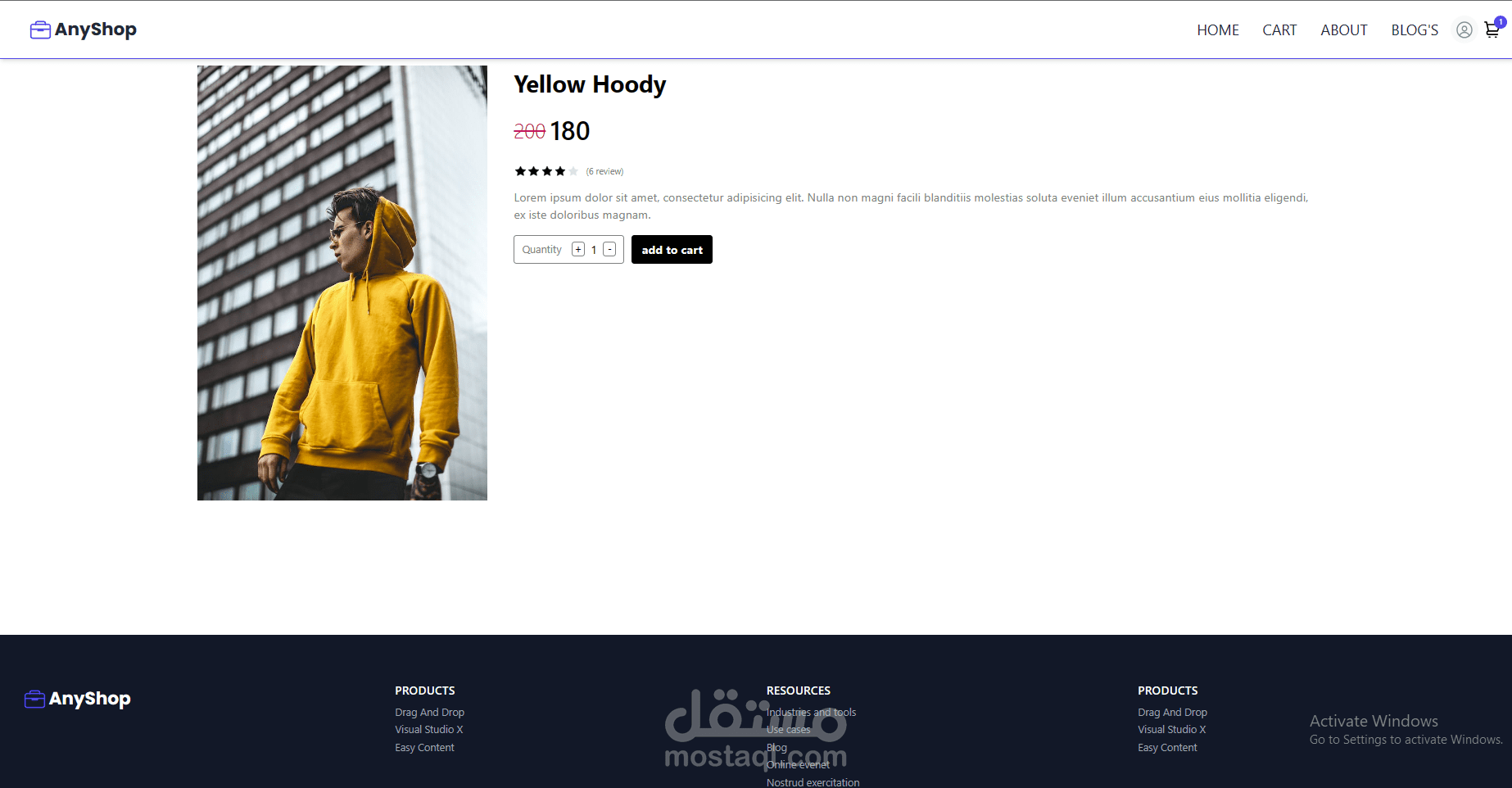Open the BLOG'S menu item
The image size is (1512, 788).
(x=1415, y=30)
